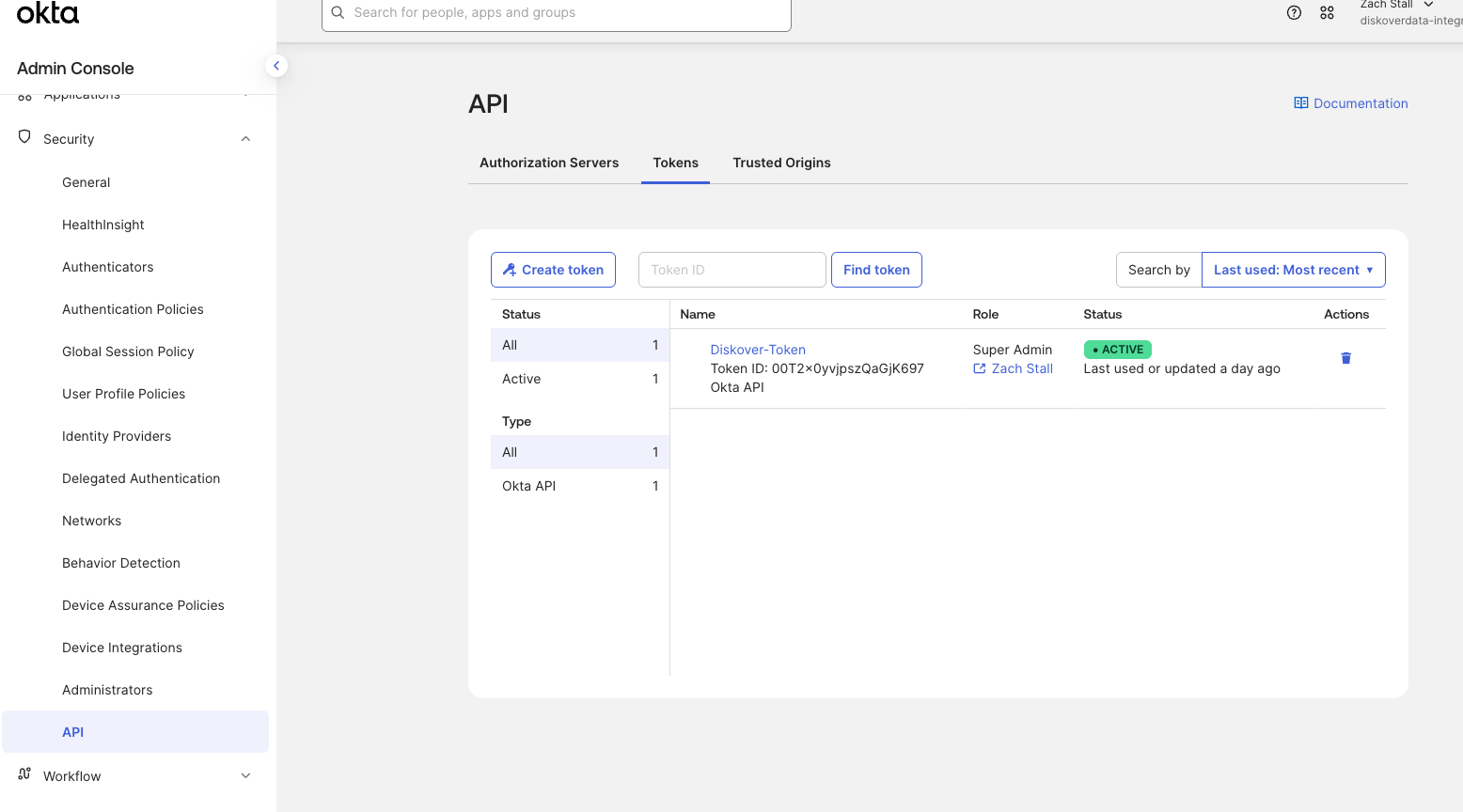Select API in the sidebar

point(135,731)
